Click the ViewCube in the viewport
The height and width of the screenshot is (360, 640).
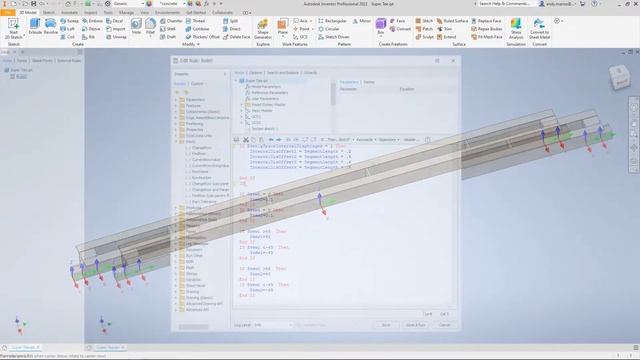pos(620,78)
